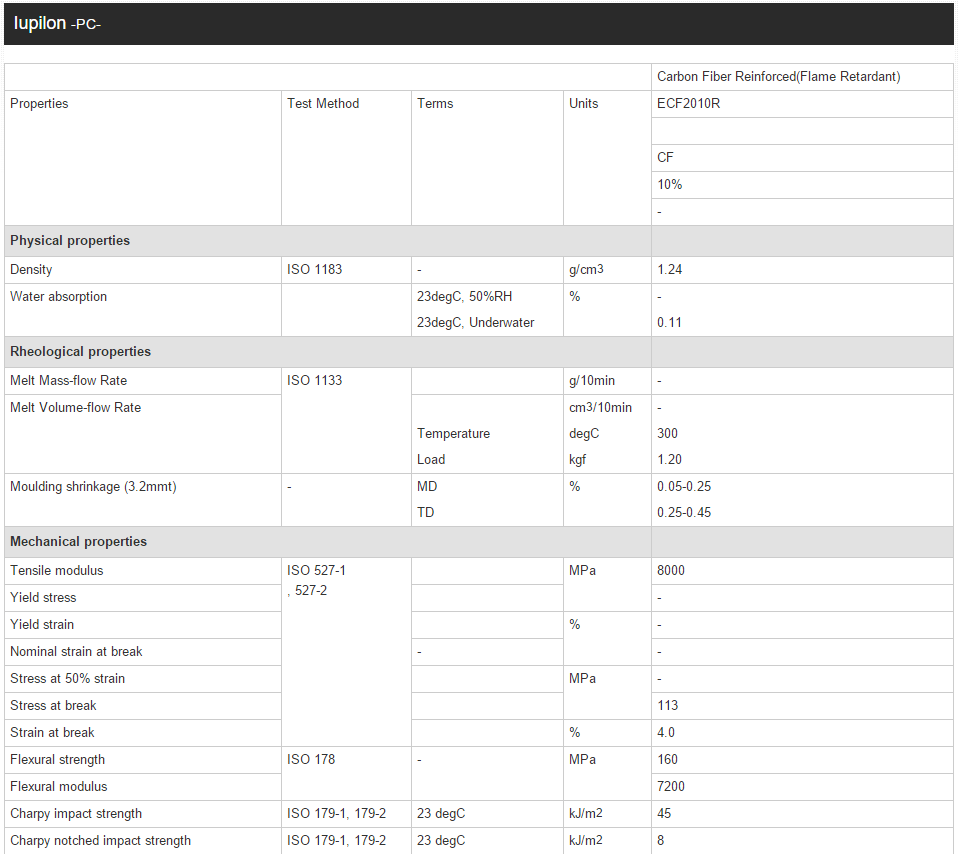The width and height of the screenshot is (958, 854).
Task: Click the Properties column header
Action: [39, 103]
